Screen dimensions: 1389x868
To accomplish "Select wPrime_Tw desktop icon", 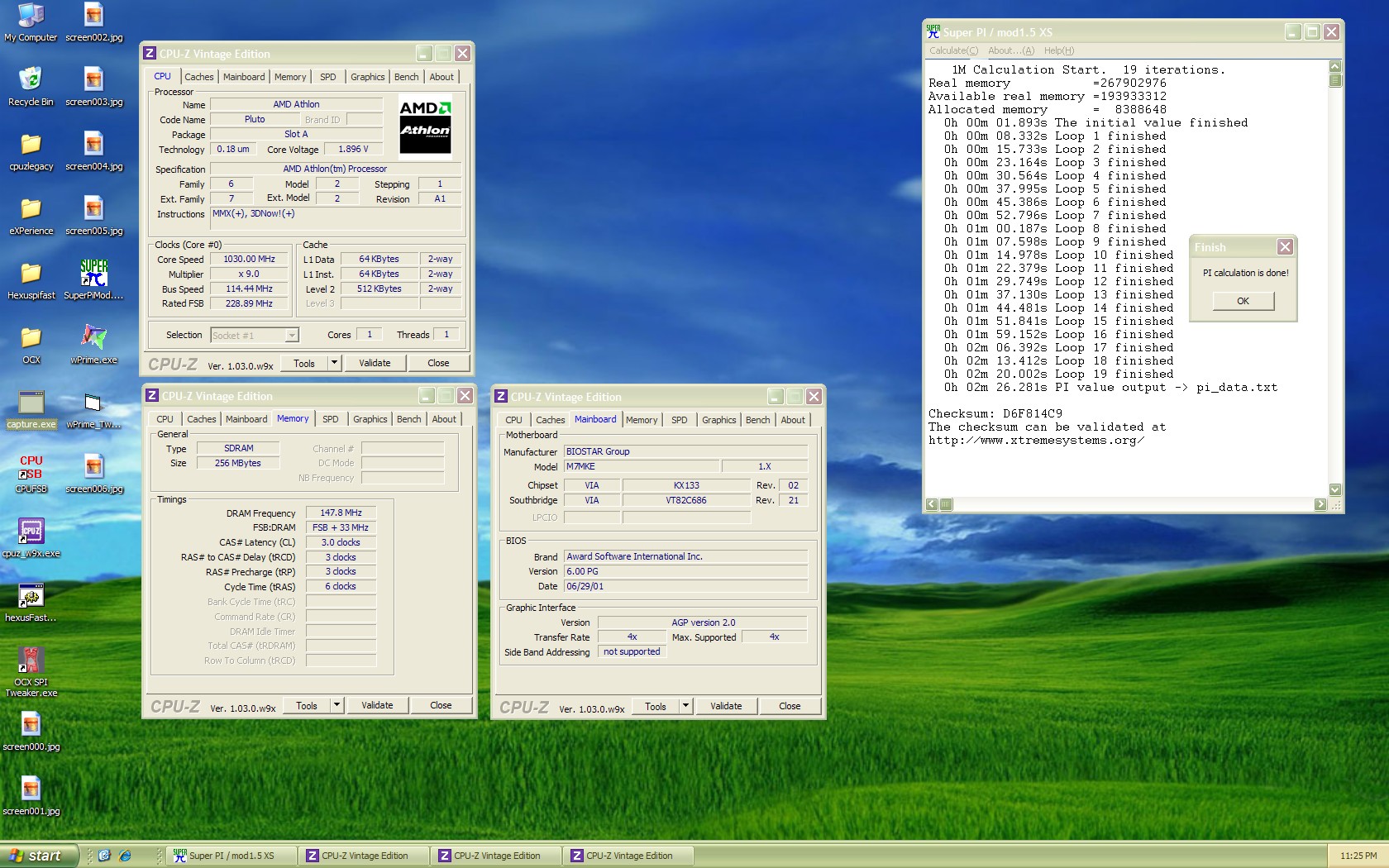I will pyautogui.click(x=93, y=409).
